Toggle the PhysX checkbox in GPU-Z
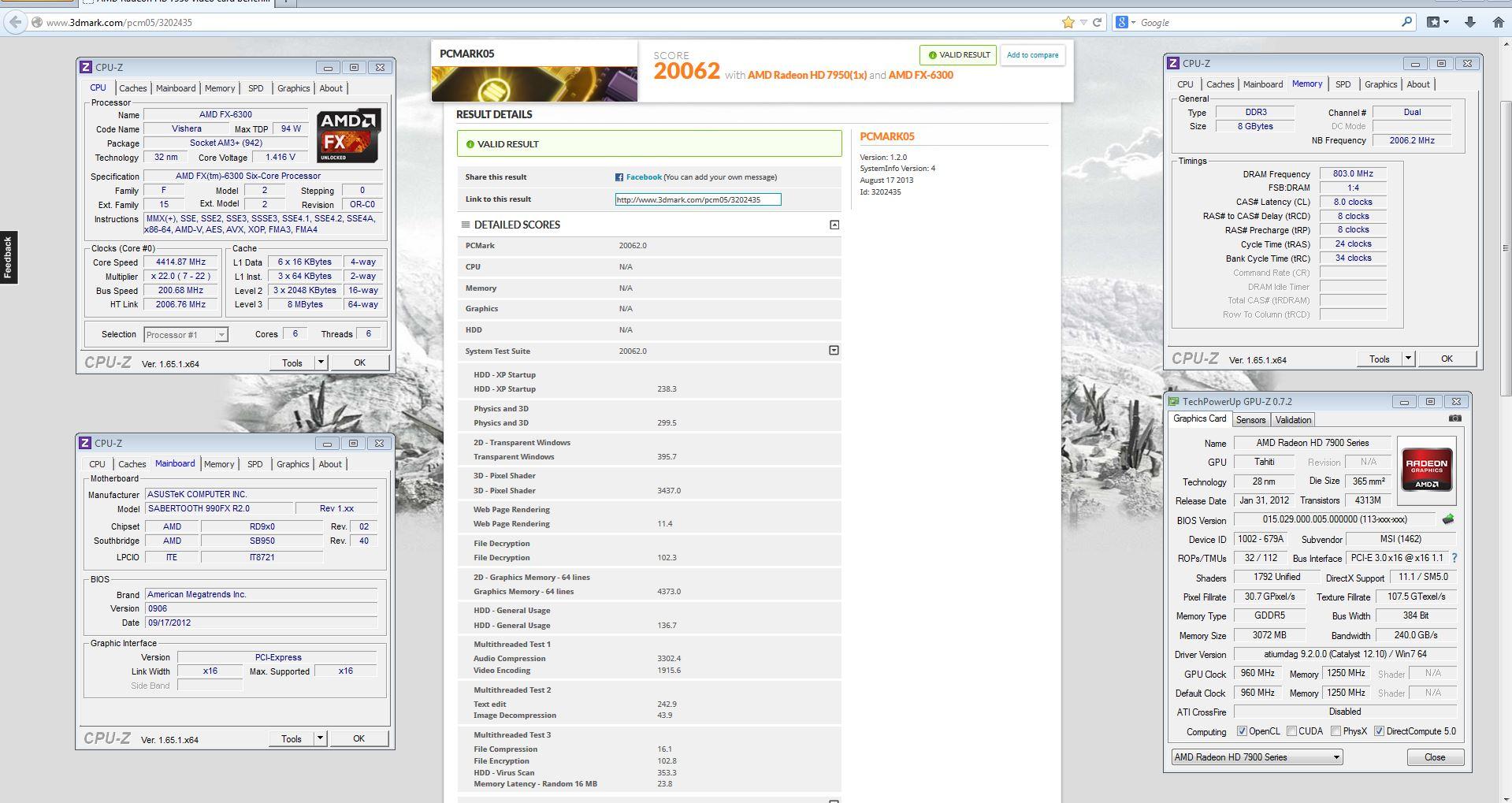 (x=1336, y=731)
